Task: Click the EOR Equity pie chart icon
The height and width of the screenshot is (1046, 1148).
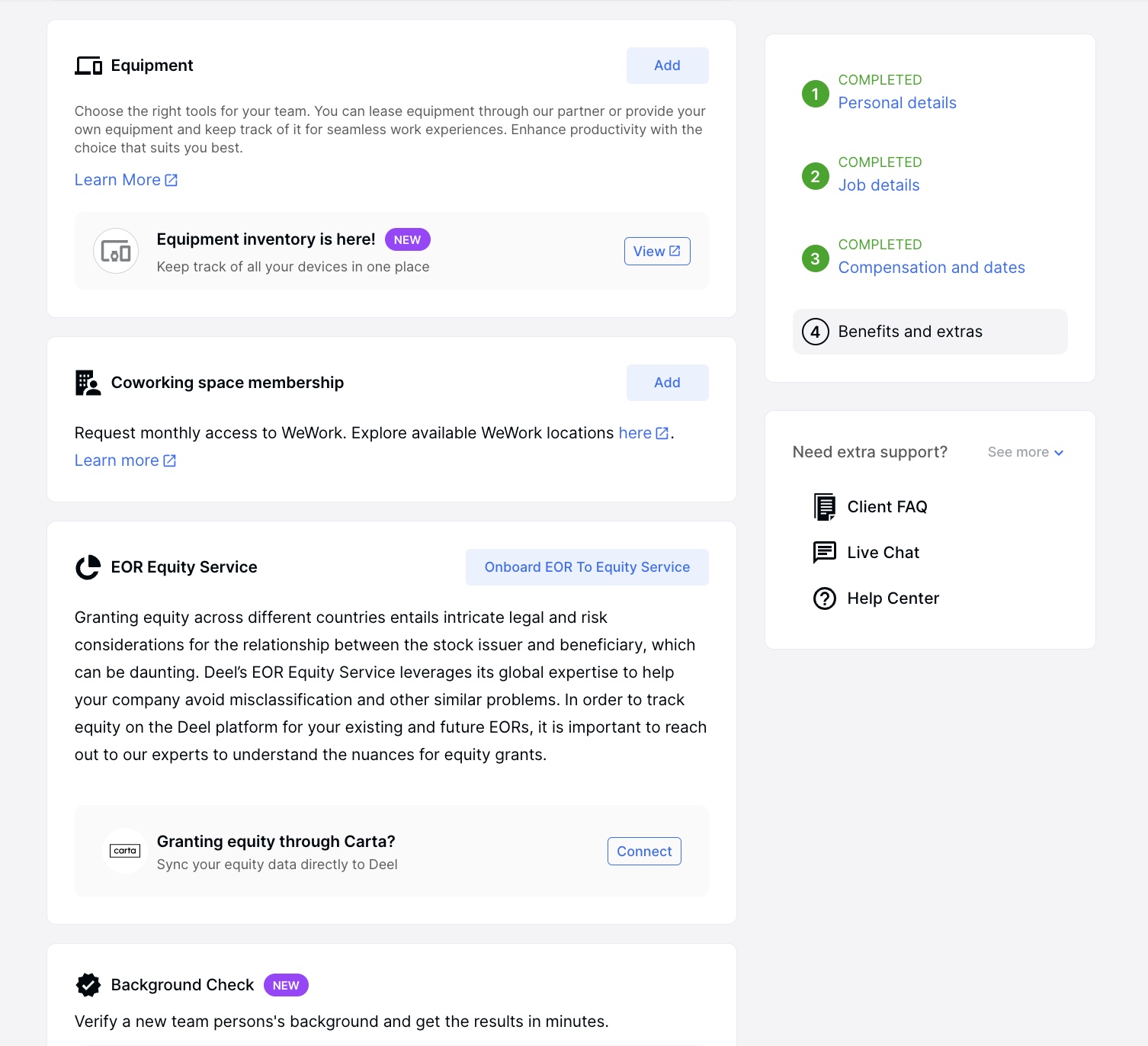Action: tap(88, 567)
